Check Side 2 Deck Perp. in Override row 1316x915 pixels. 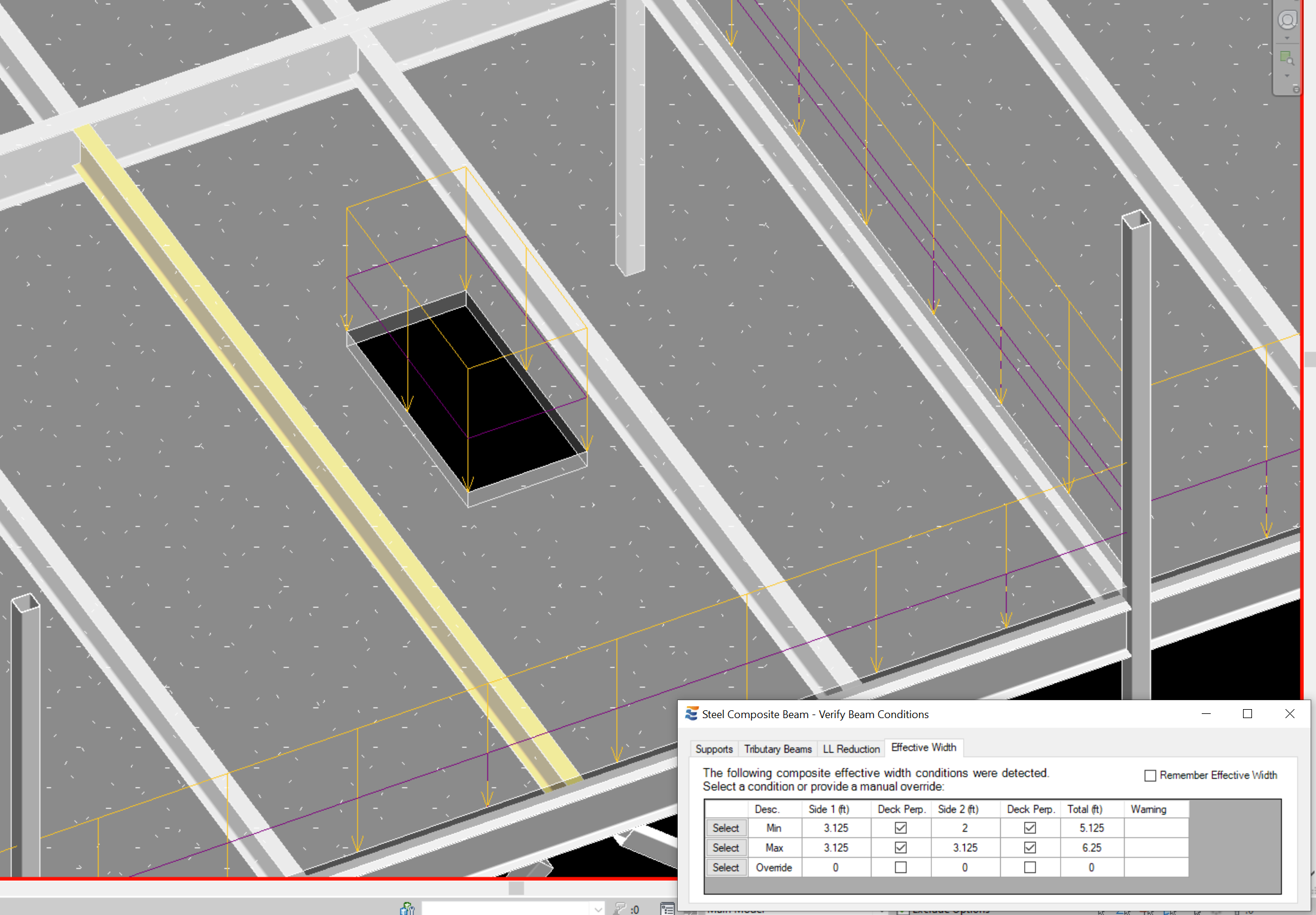pos(1029,867)
